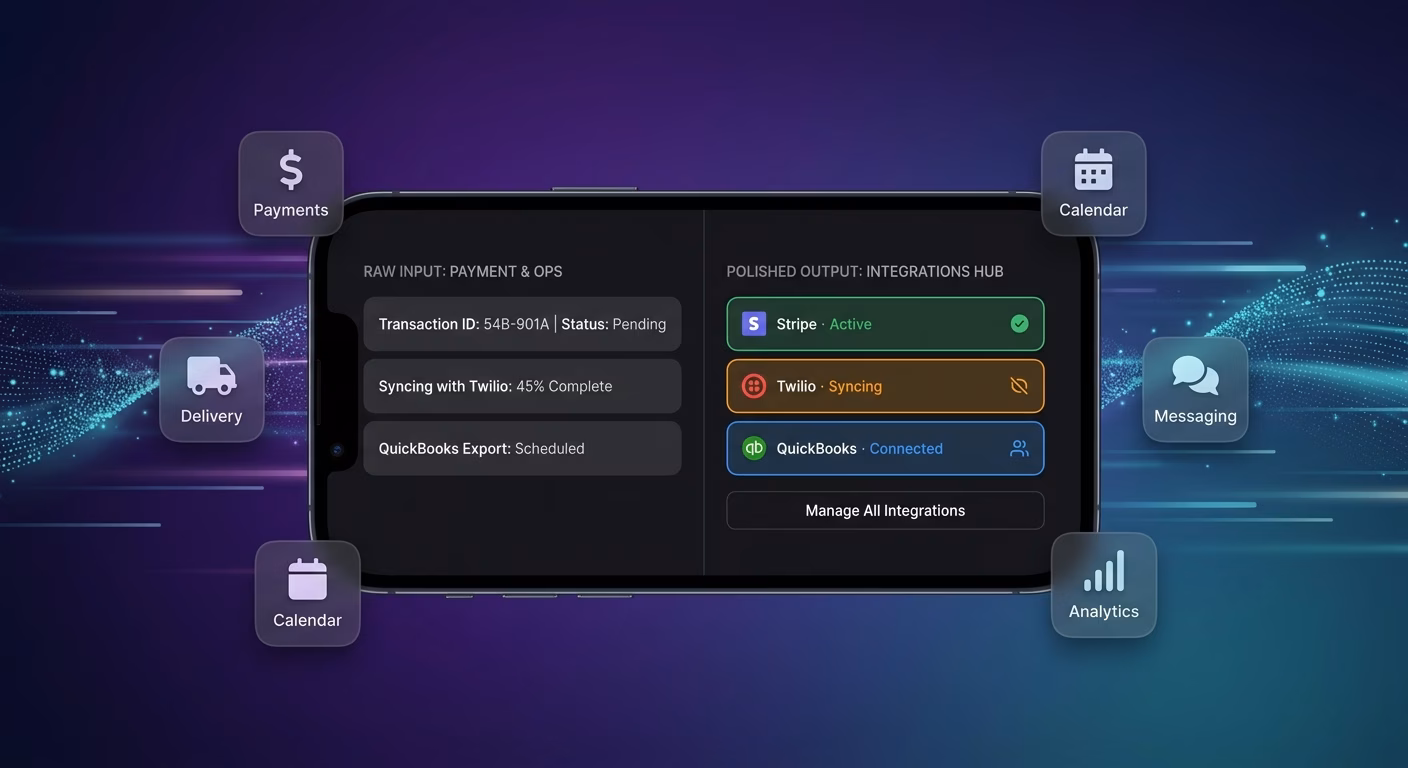Click the QuickBooks green logo icon
The width and height of the screenshot is (1408, 768).
754,448
